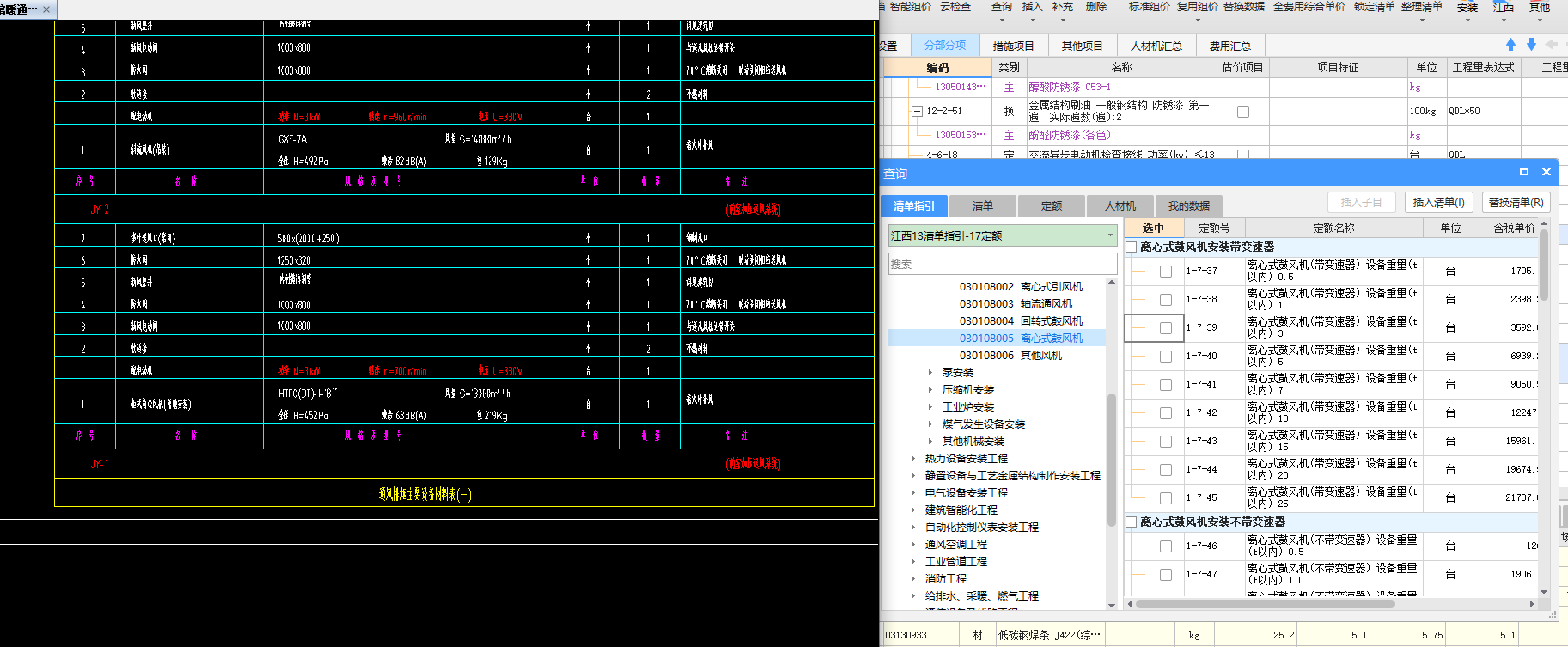Expand the 压缩机安装 tree node
Image resolution: width=1568 pixels, height=647 pixels.
point(930,390)
